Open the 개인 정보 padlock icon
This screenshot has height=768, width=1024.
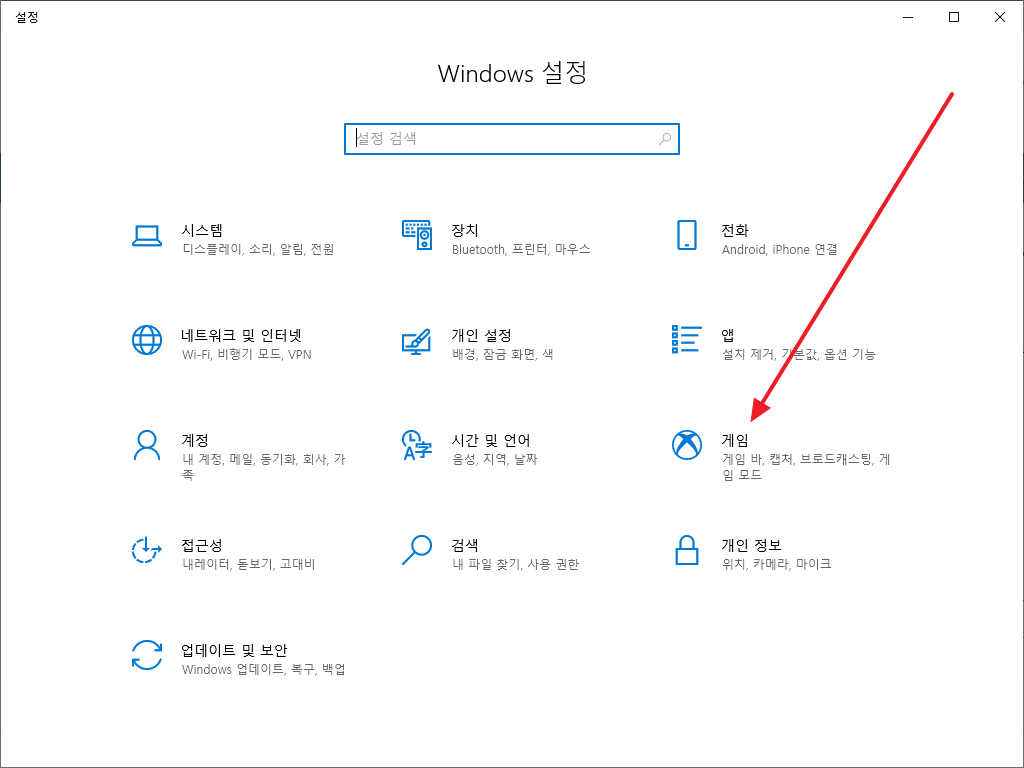click(686, 550)
